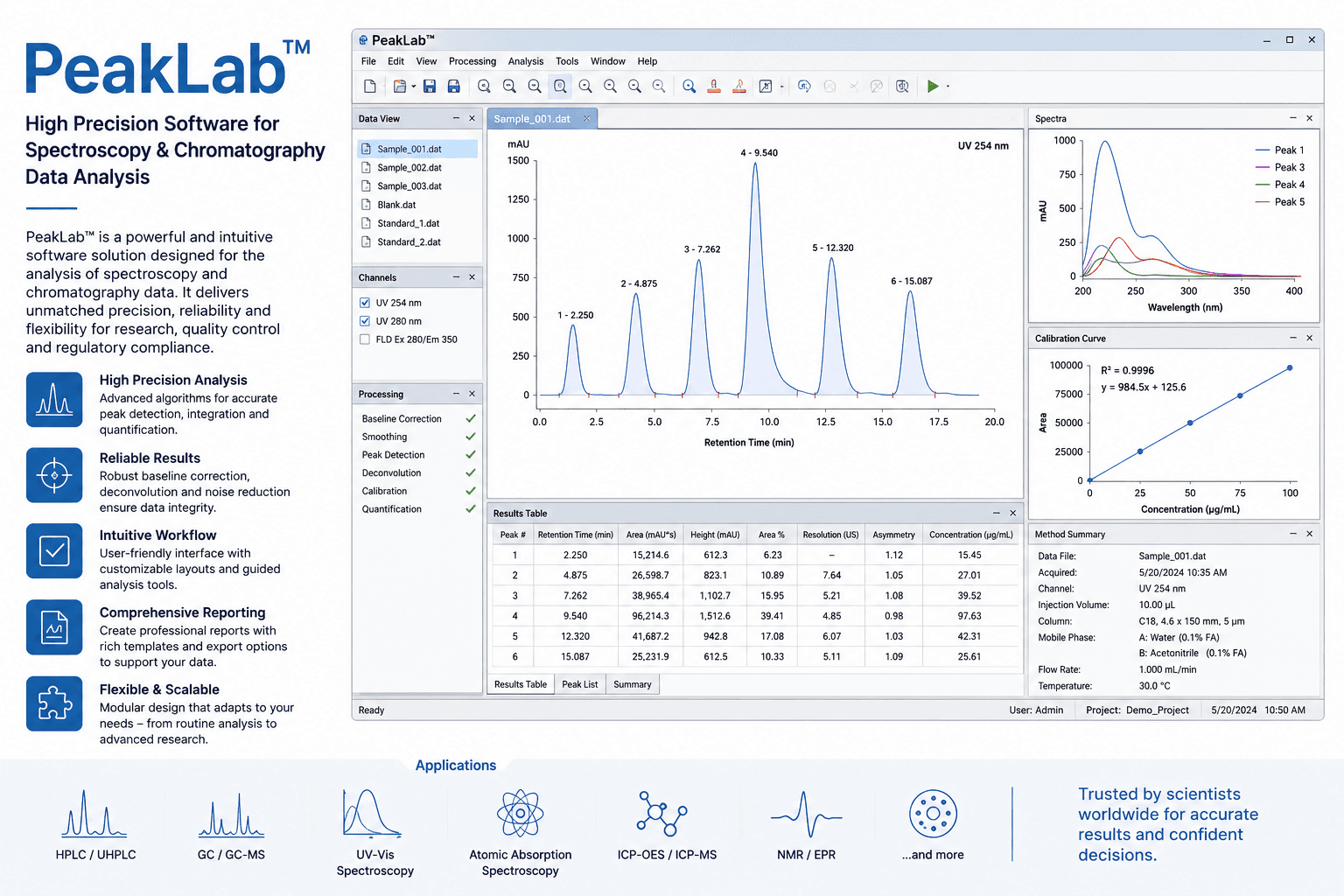
Task: Click the Peak 1 blue legend line
Action: tap(1263, 150)
